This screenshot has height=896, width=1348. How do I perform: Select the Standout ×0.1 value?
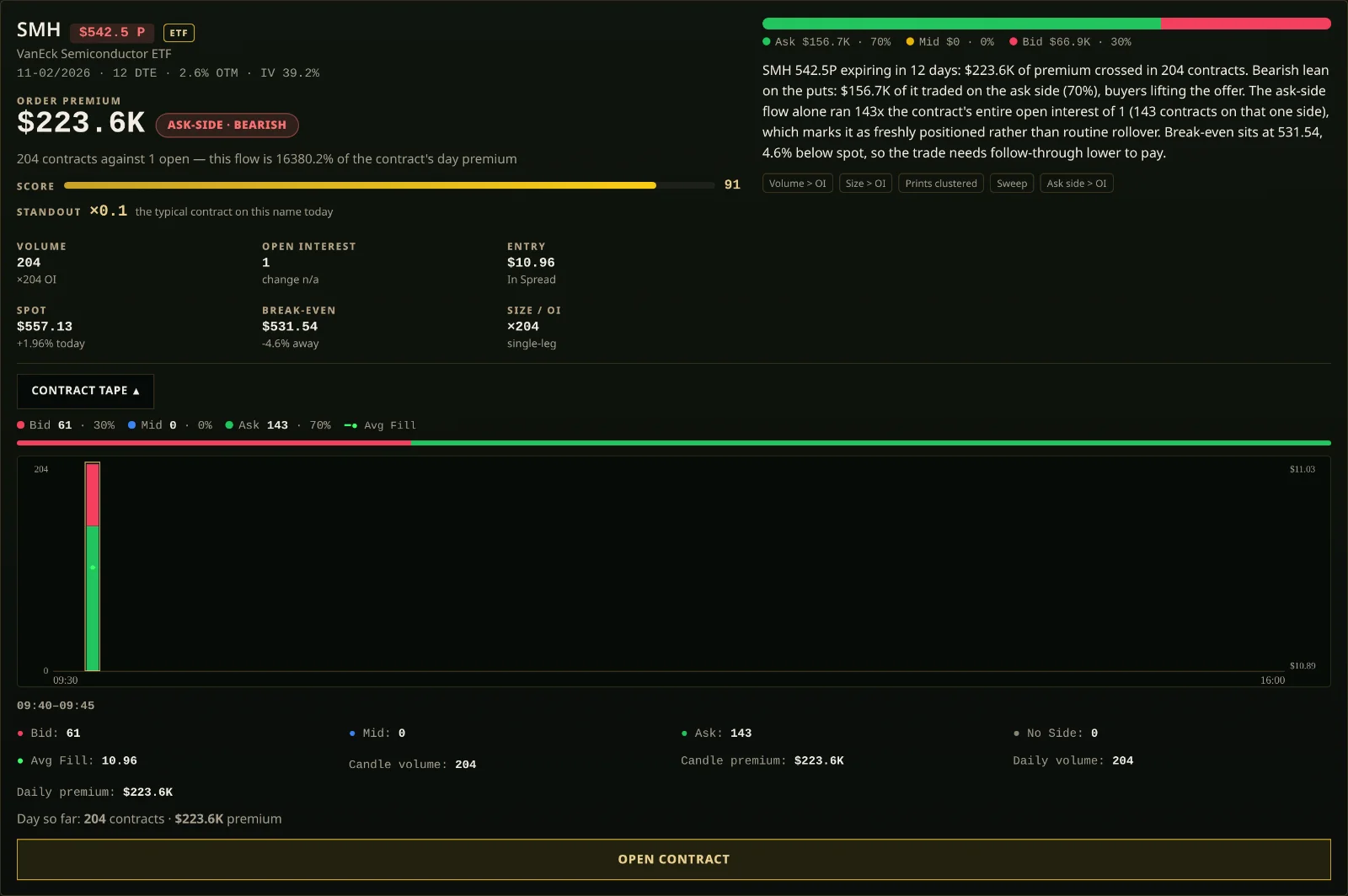pos(109,211)
